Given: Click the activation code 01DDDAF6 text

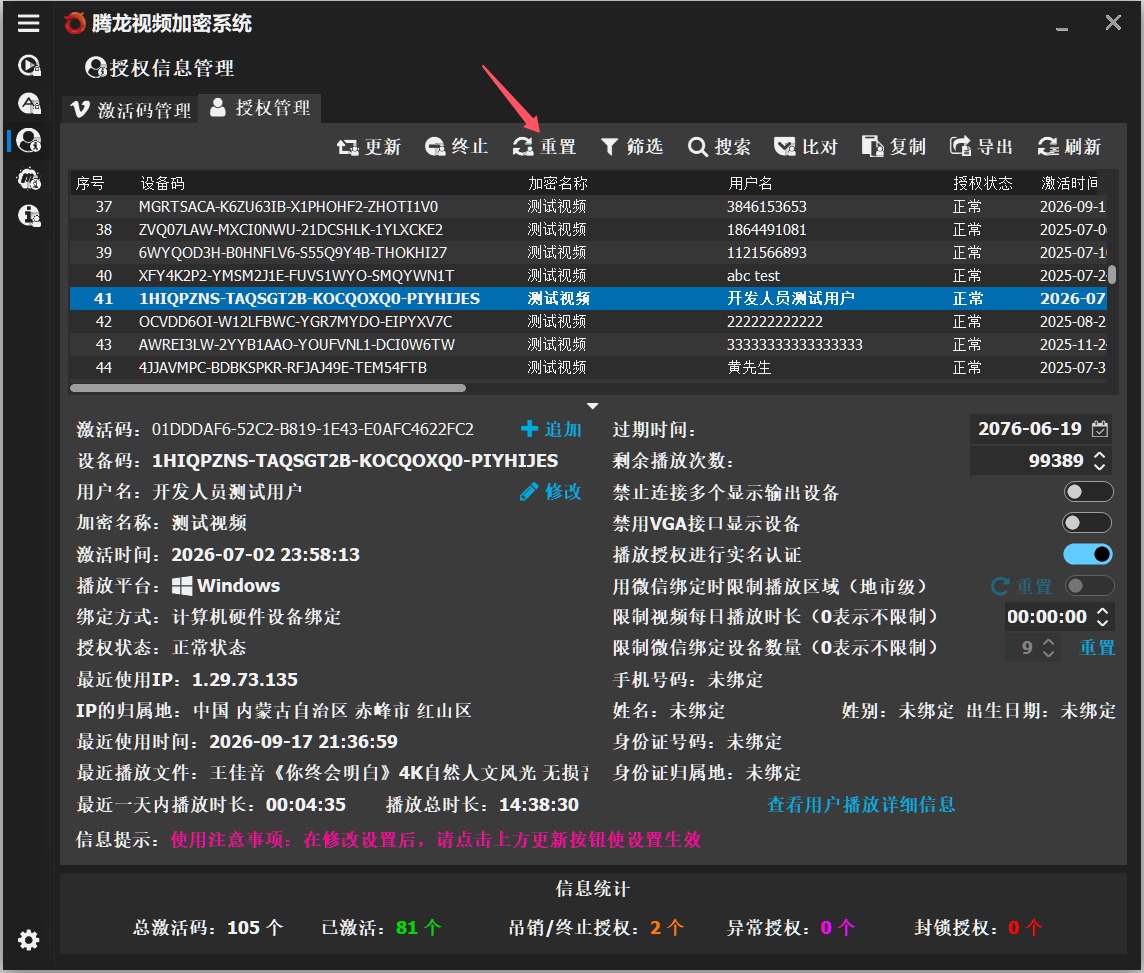Looking at the screenshot, I should (x=312, y=430).
